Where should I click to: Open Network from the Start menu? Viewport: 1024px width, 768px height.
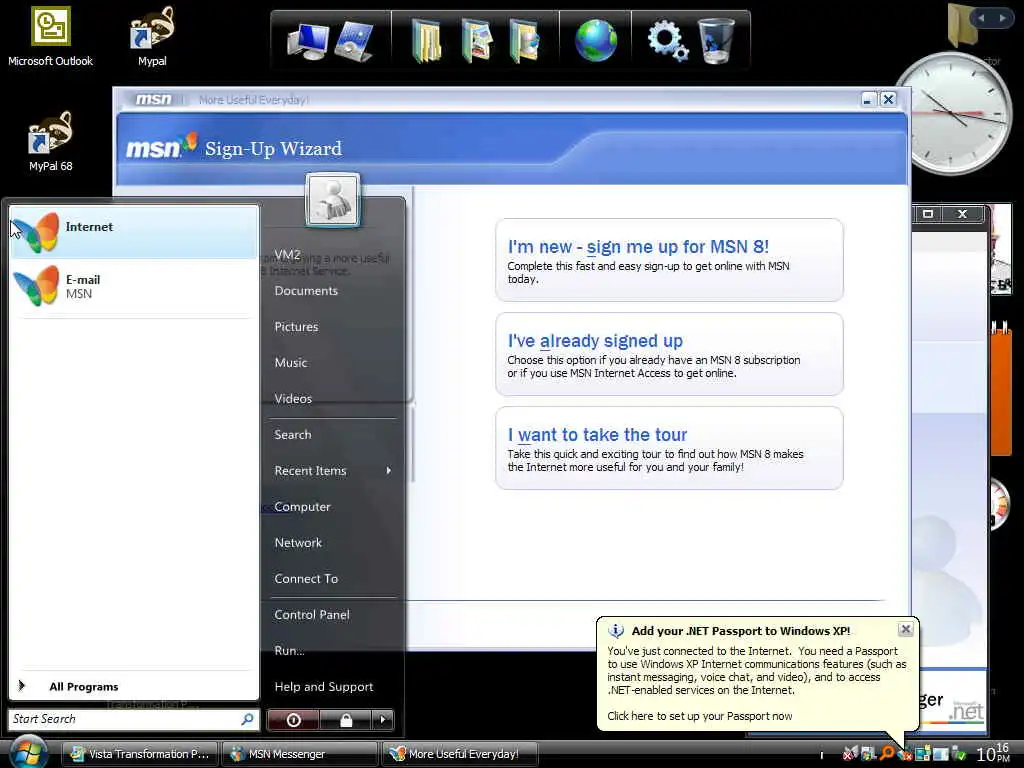click(x=298, y=543)
